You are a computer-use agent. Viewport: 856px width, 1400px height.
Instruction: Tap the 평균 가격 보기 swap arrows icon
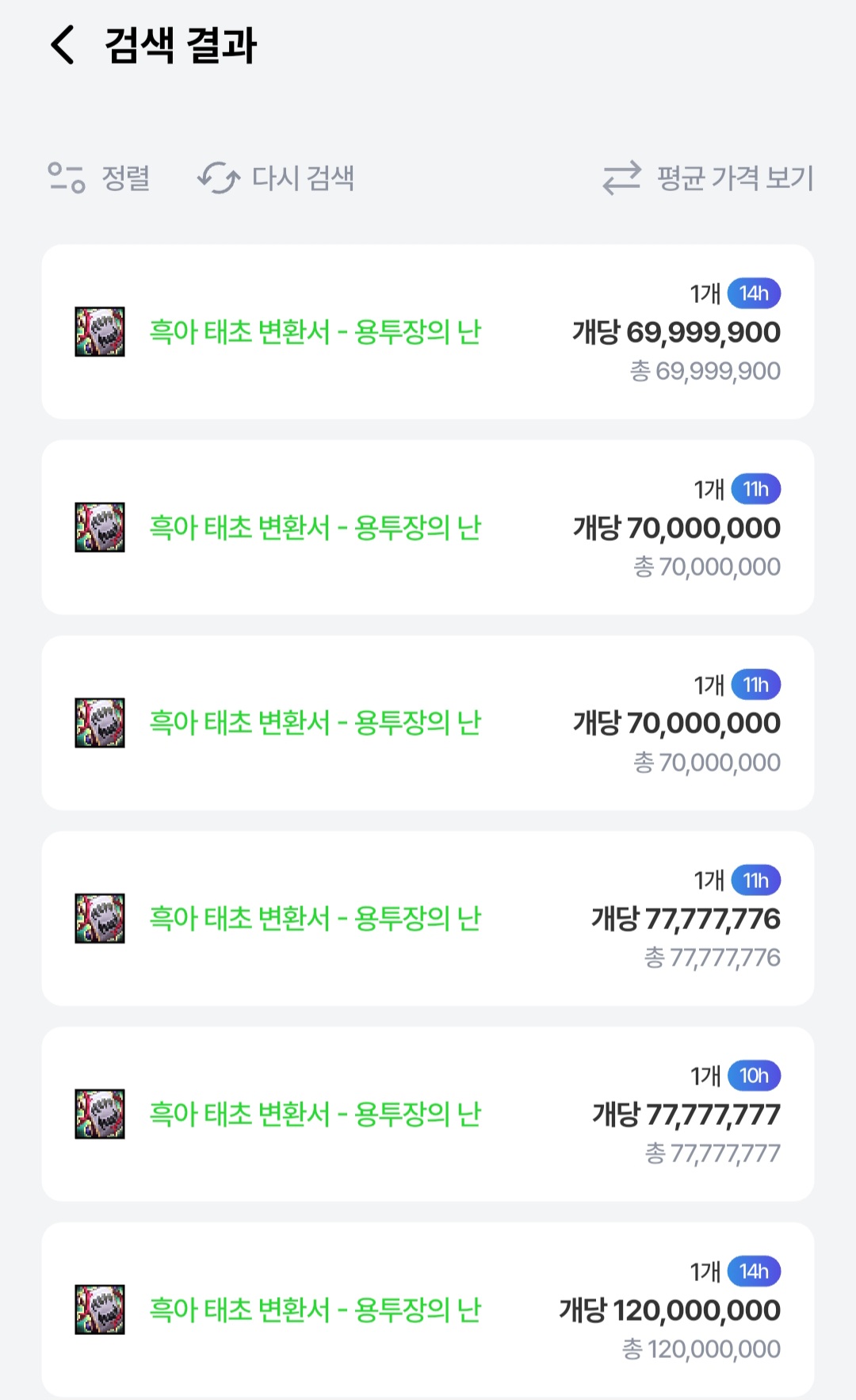[621, 178]
